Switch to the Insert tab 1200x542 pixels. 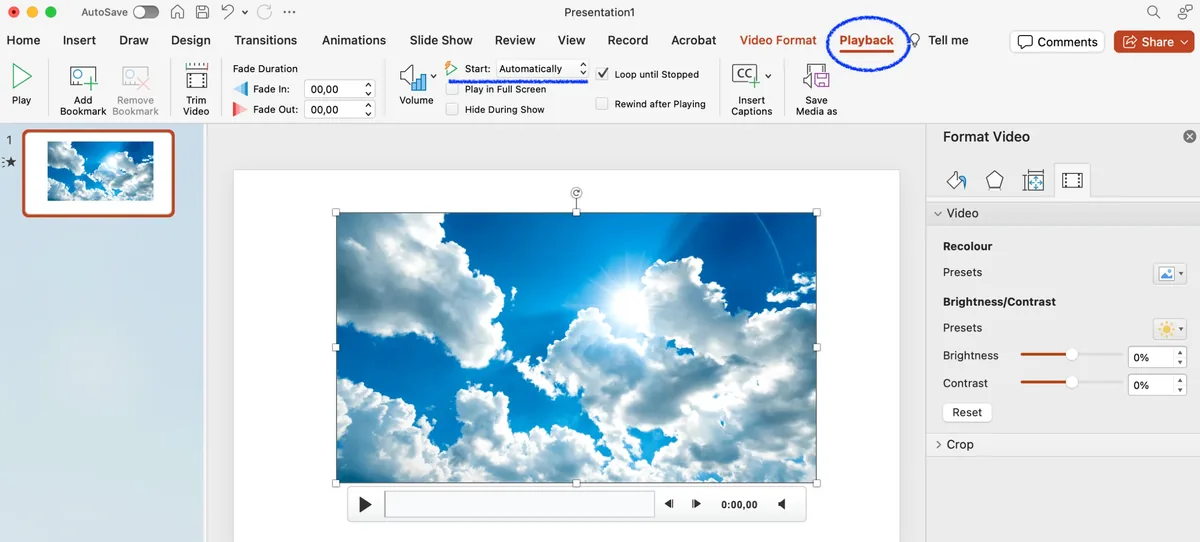[79, 40]
